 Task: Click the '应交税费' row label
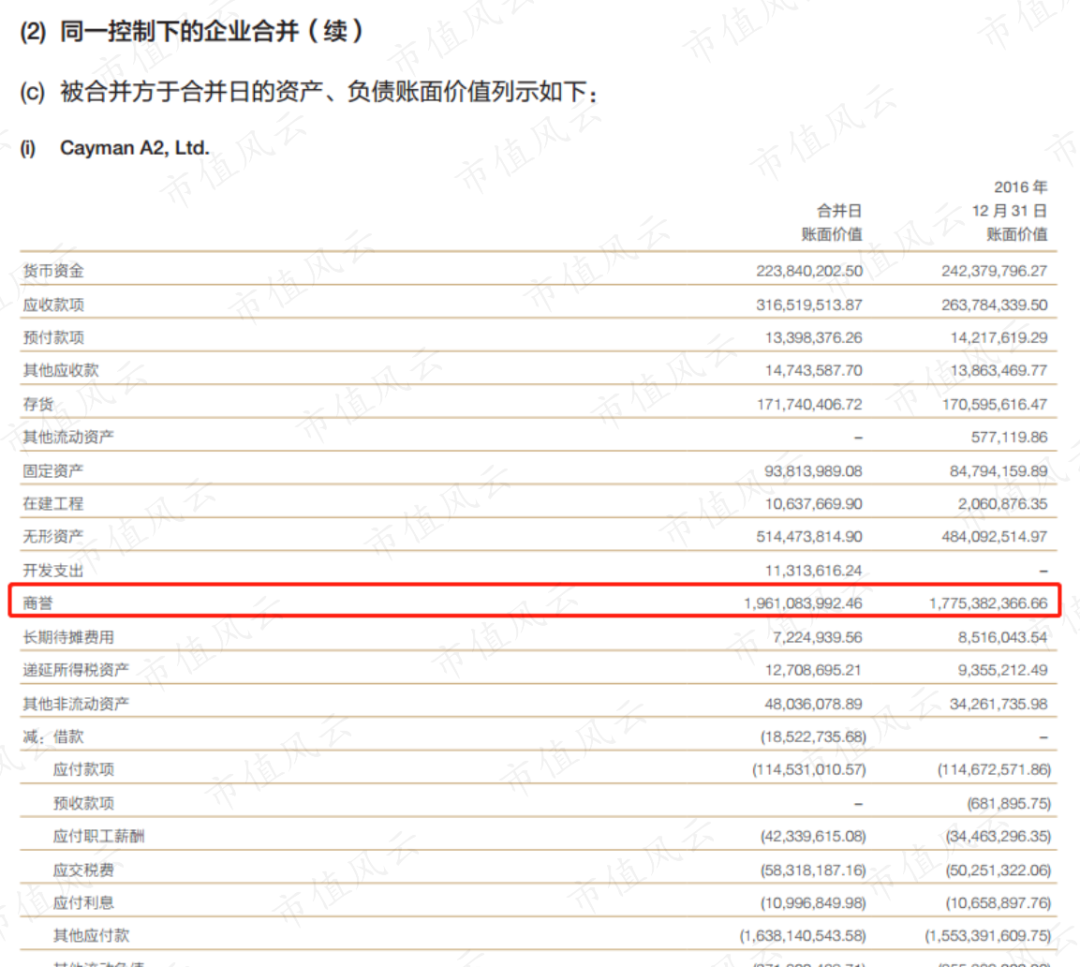[83, 870]
